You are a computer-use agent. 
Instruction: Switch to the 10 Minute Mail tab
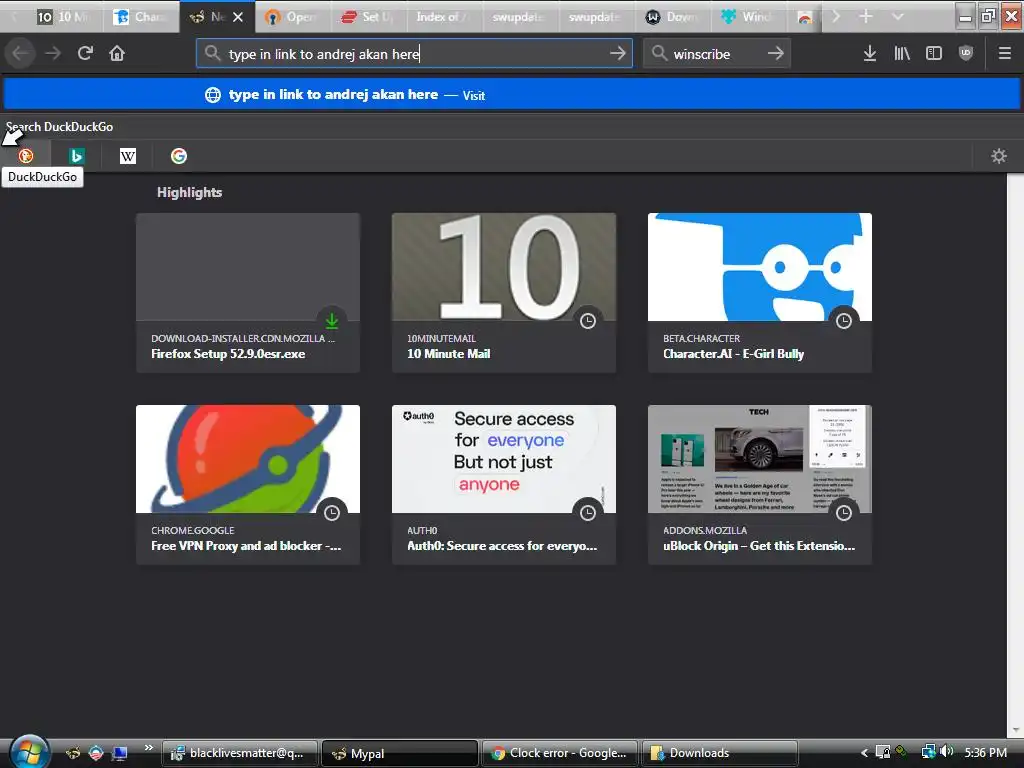[x=64, y=16]
